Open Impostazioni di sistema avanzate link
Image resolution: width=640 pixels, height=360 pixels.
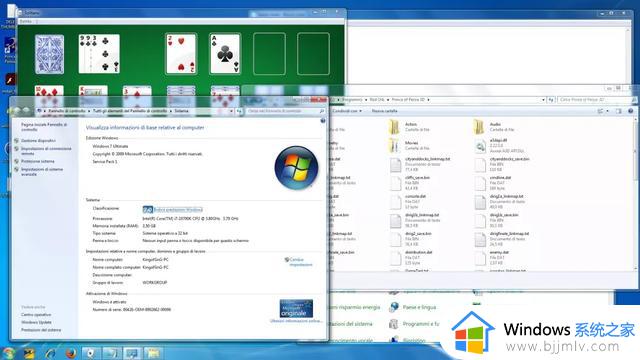(x=42, y=171)
